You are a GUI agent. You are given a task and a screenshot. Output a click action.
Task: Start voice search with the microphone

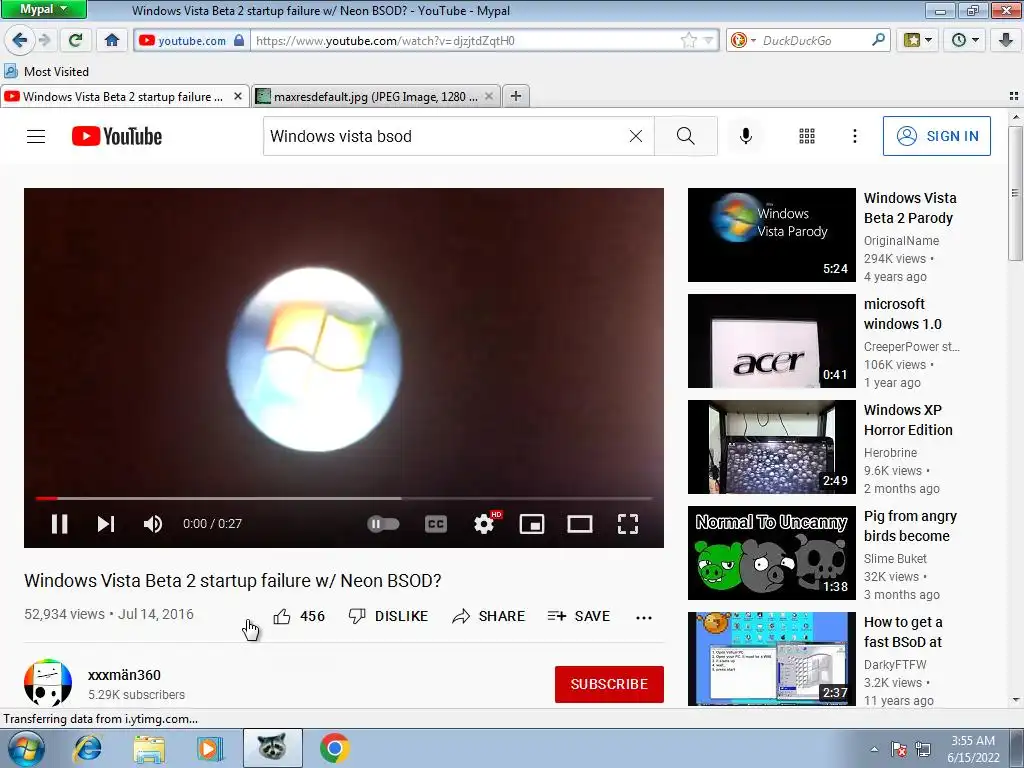coord(746,136)
